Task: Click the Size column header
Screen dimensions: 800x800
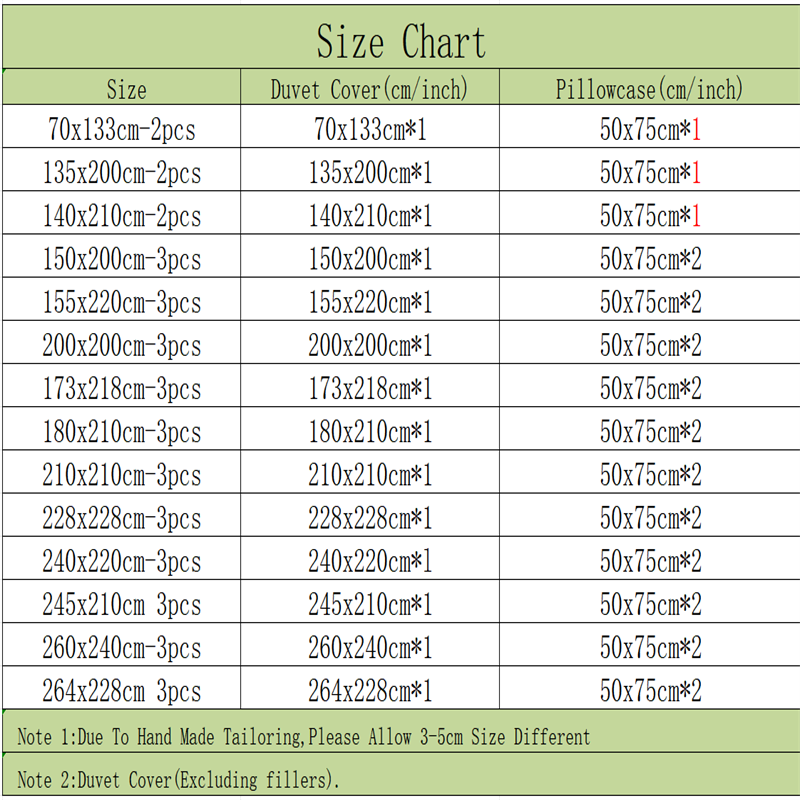Action: coord(126,89)
